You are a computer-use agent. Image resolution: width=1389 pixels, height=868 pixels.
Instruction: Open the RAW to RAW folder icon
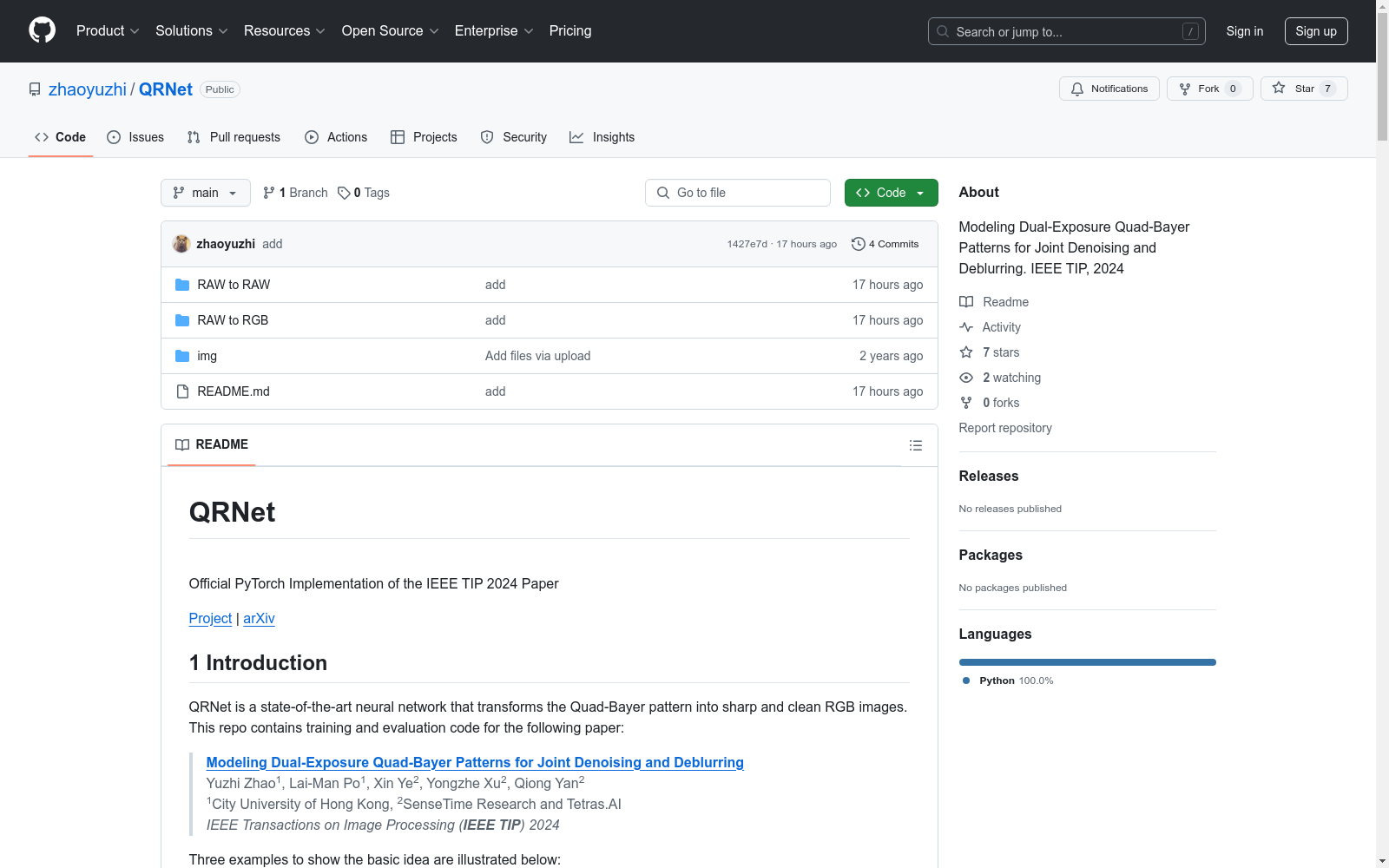pyautogui.click(x=182, y=285)
